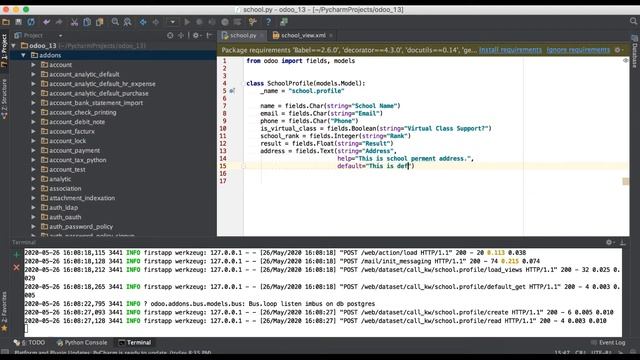Open the Structure tool window side tab
Screen dimensions: 640x360
tap(4, 99)
